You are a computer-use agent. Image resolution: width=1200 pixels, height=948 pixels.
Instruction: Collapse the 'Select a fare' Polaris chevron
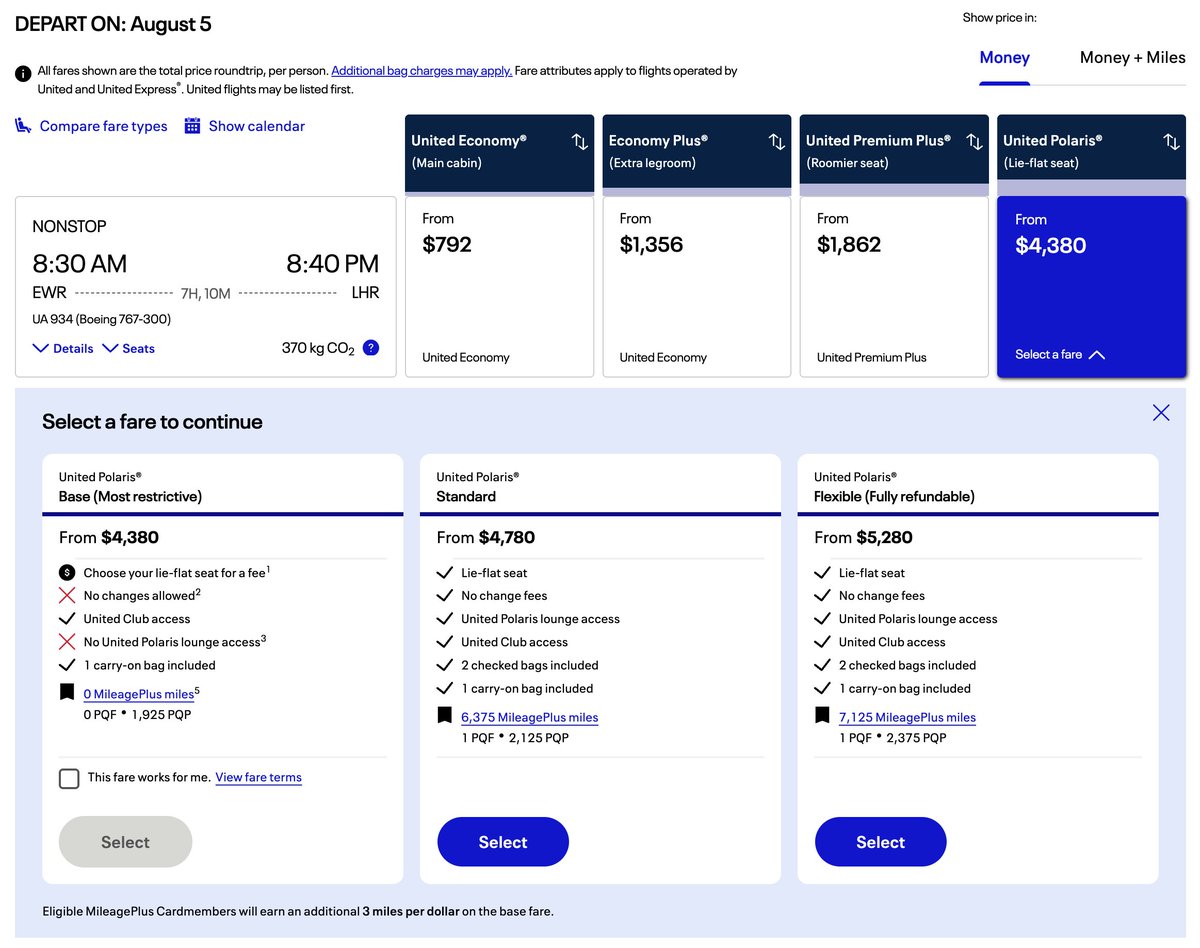1097,355
